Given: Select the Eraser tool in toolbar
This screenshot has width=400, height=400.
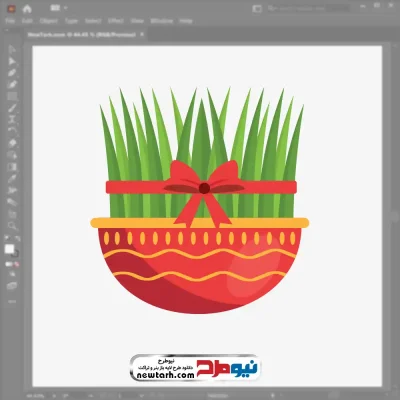Looking at the screenshot, I should tap(12, 144).
